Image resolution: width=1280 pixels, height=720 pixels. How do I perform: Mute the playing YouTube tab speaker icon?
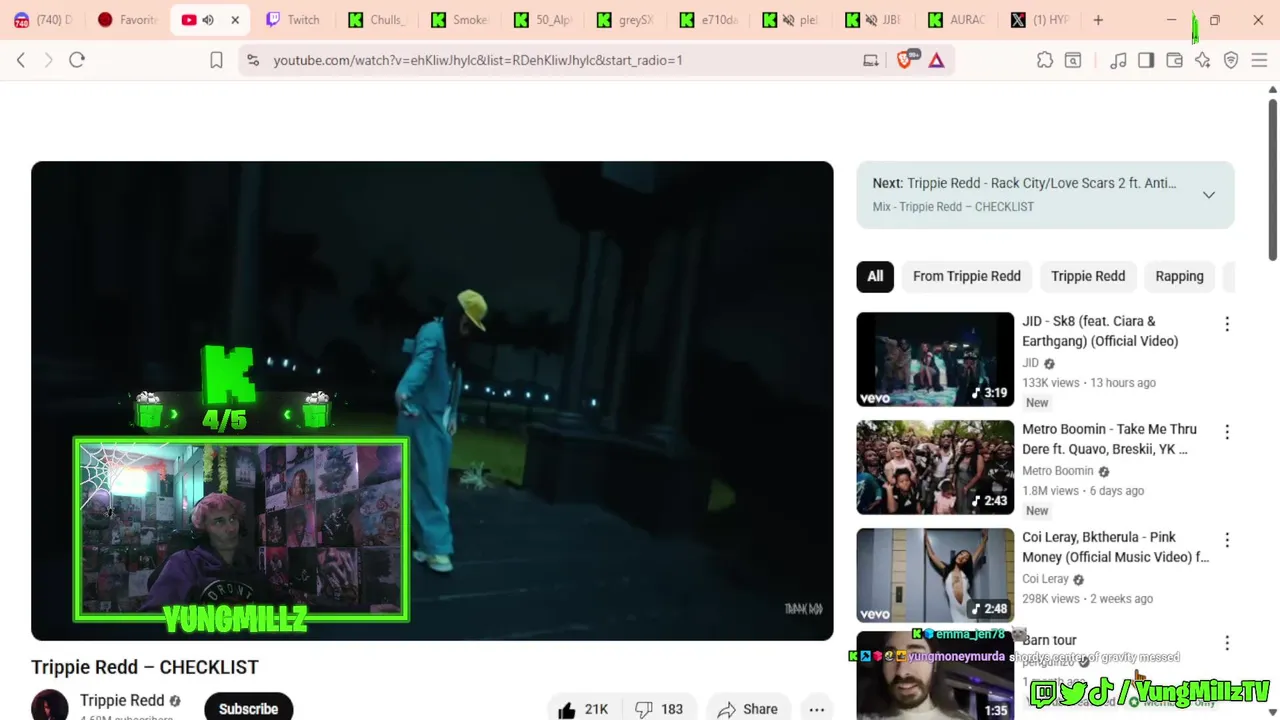tap(208, 20)
